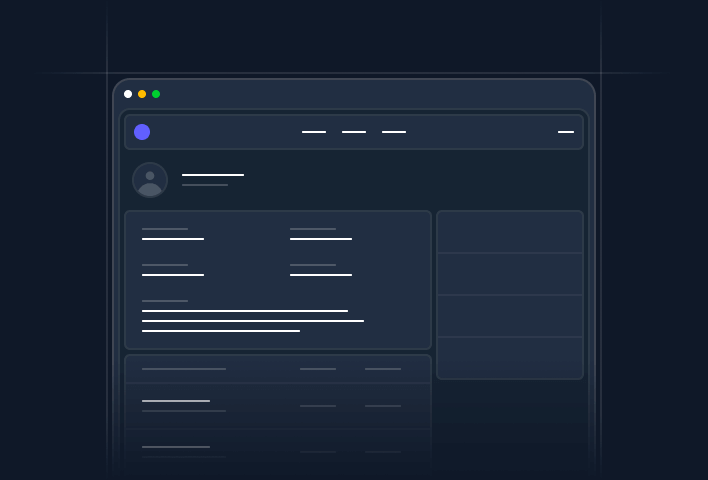Open the profile name beside the avatar
The image size is (708, 480).
[213, 175]
